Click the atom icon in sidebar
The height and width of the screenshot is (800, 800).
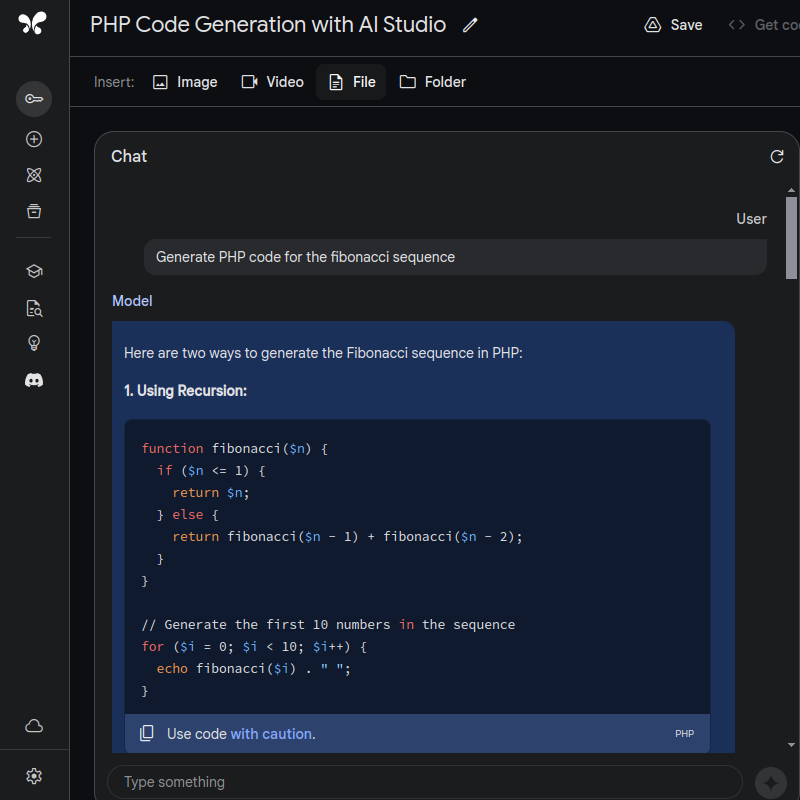(x=34, y=175)
